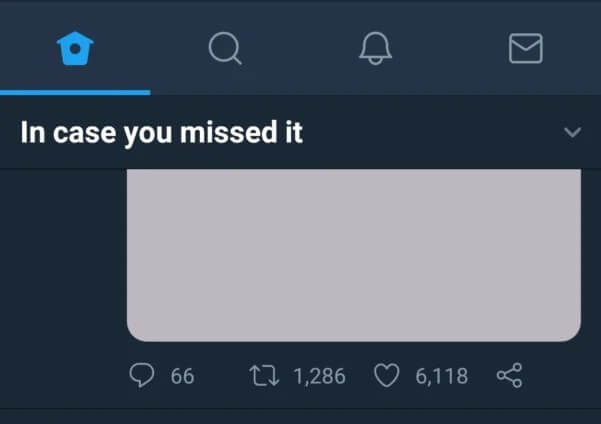This screenshot has height=424, width=601.
Task: Open the Messages envelope tab
Action: 525,48
